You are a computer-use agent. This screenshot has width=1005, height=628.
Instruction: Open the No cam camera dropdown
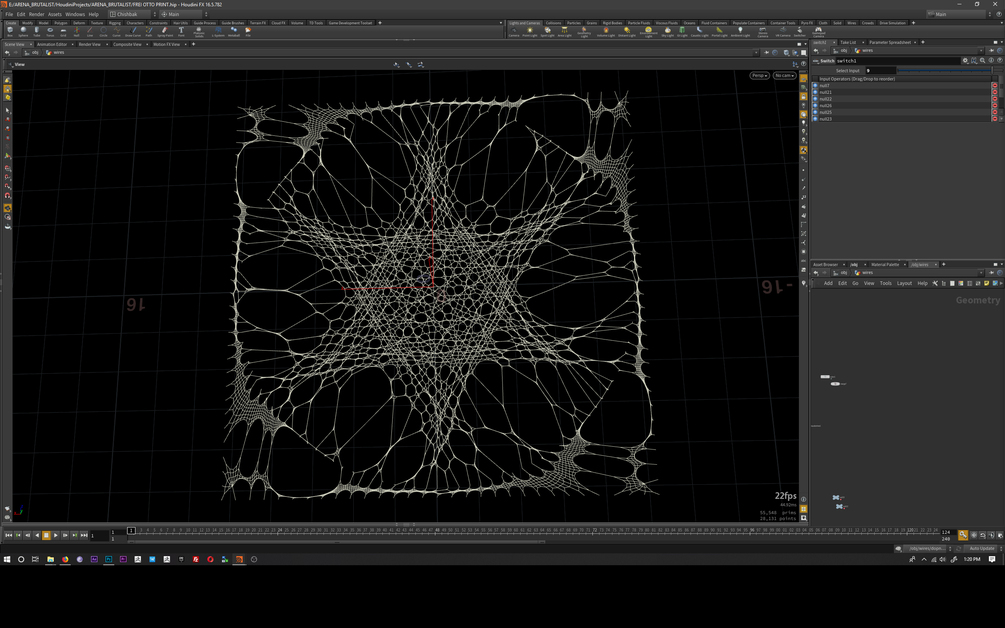tap(784, 76)
